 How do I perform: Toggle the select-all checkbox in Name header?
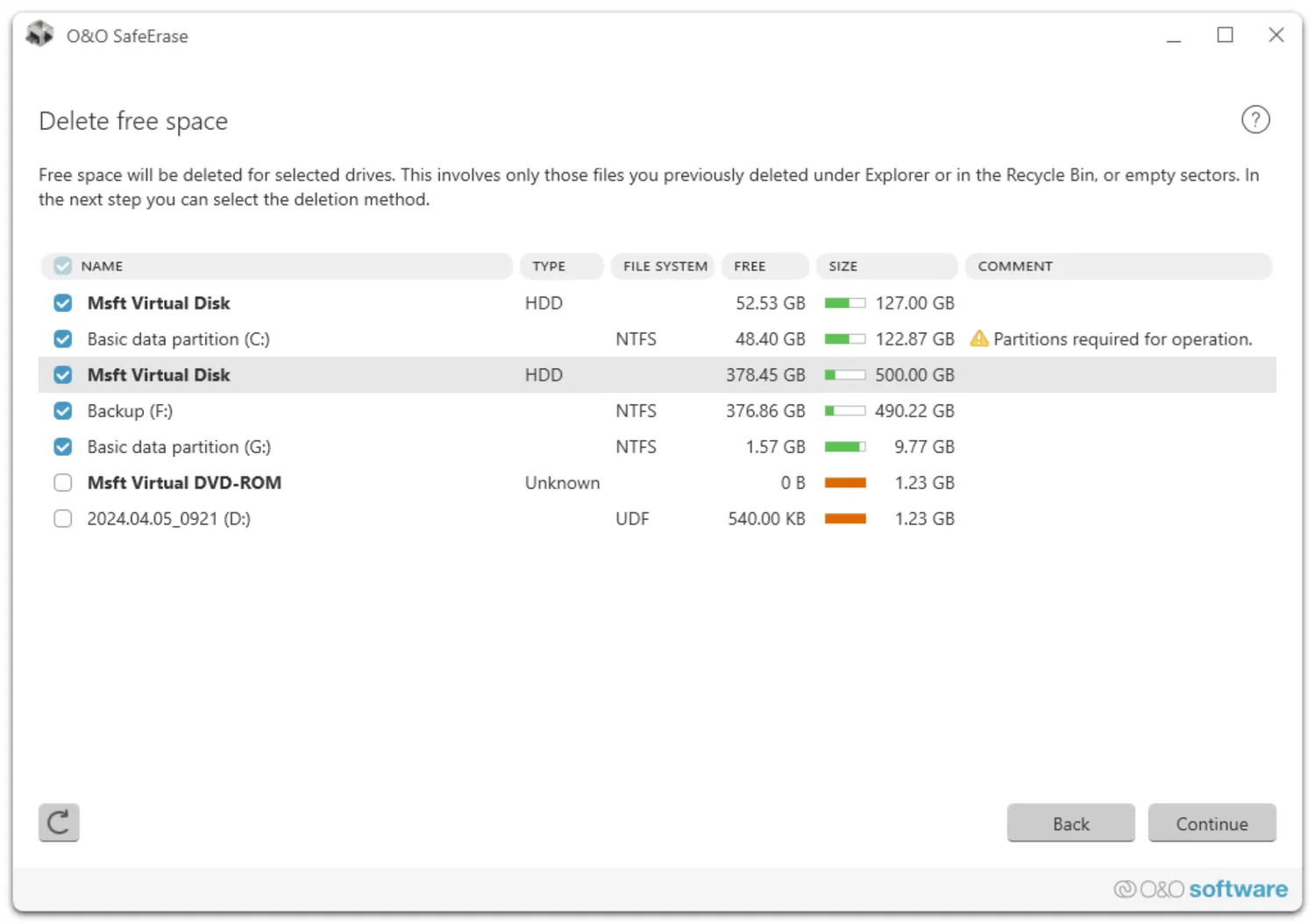click(x=62, y=266)
